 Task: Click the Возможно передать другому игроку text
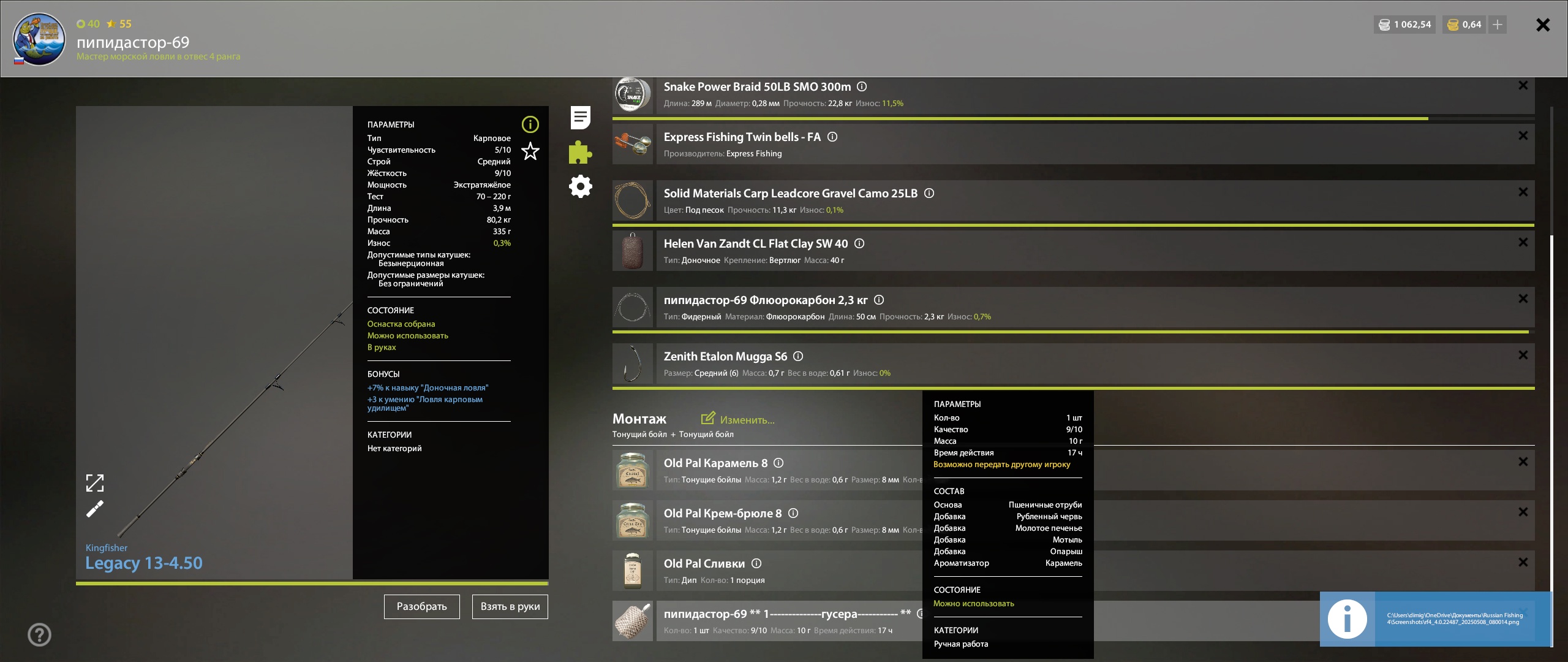[x=1002, y=464]
